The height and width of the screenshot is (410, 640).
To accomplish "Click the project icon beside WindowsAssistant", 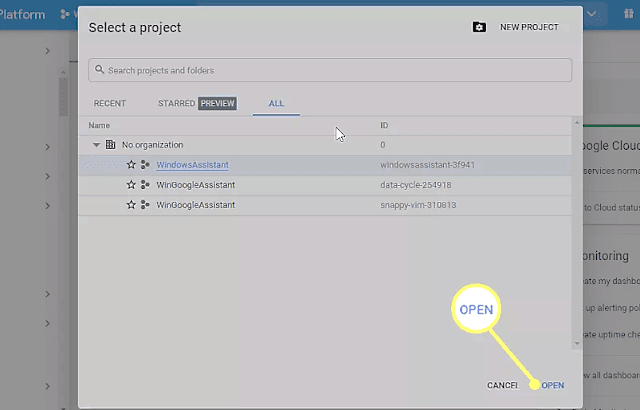I will click(x=145, y=164).
